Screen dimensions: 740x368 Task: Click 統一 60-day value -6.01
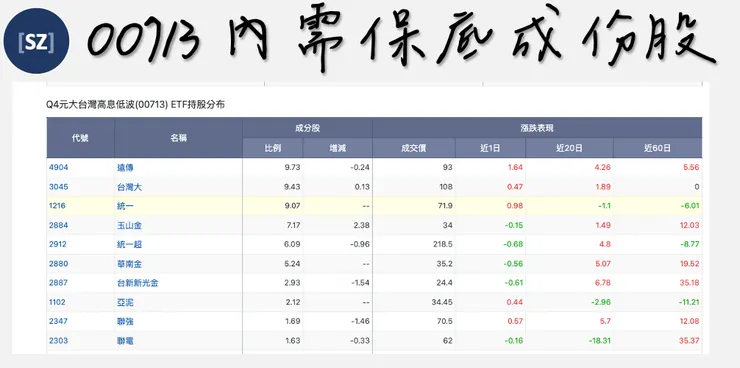pos(690,206)
